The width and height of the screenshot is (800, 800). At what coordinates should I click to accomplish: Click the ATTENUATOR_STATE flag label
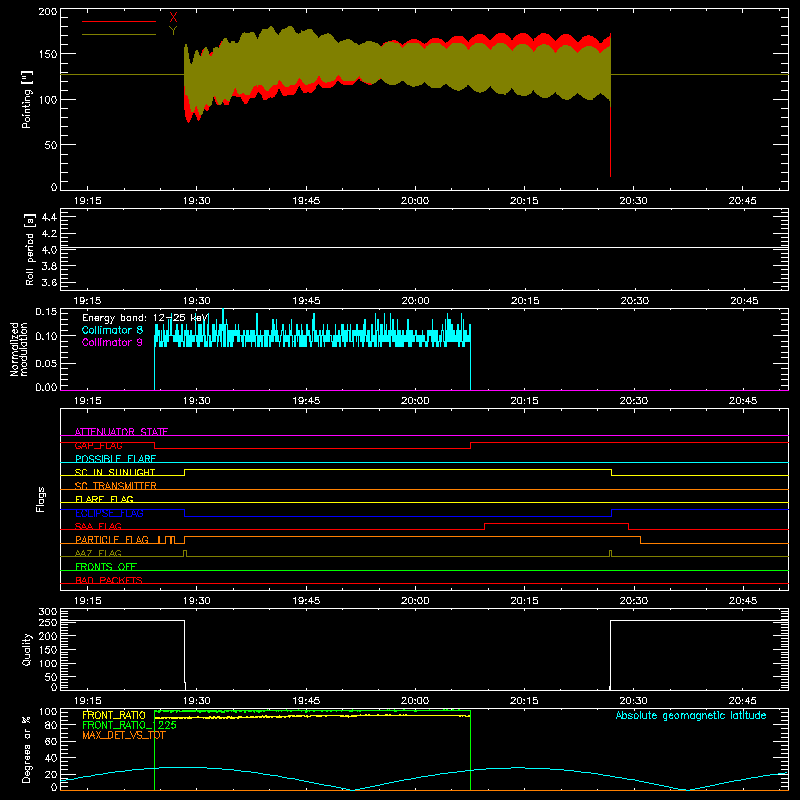pos(121,432)
